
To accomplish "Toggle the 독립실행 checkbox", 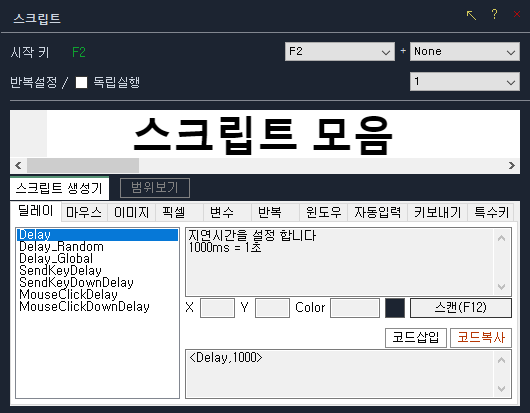I will pos(81,82).
